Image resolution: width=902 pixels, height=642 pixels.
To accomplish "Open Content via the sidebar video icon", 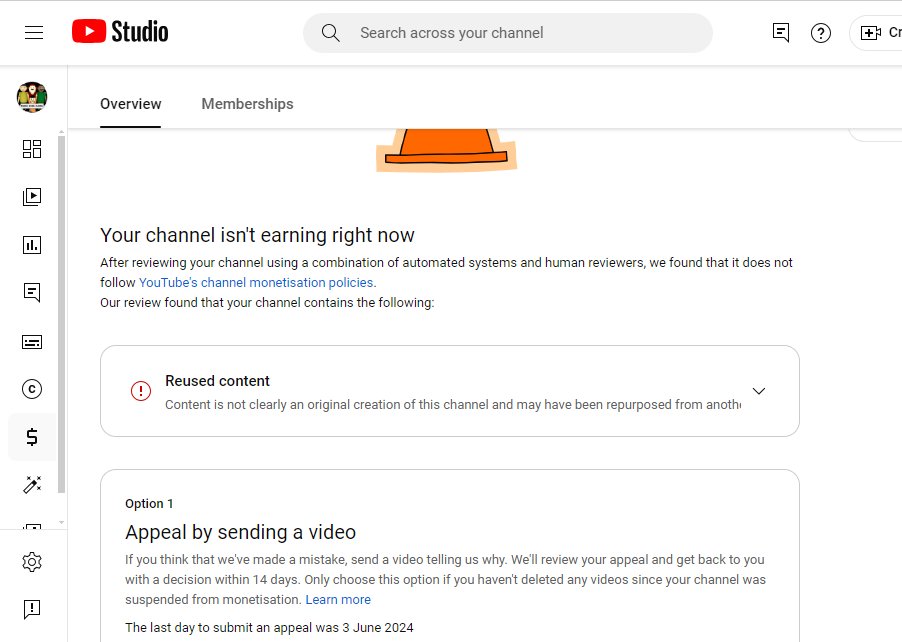I will 32,197.
